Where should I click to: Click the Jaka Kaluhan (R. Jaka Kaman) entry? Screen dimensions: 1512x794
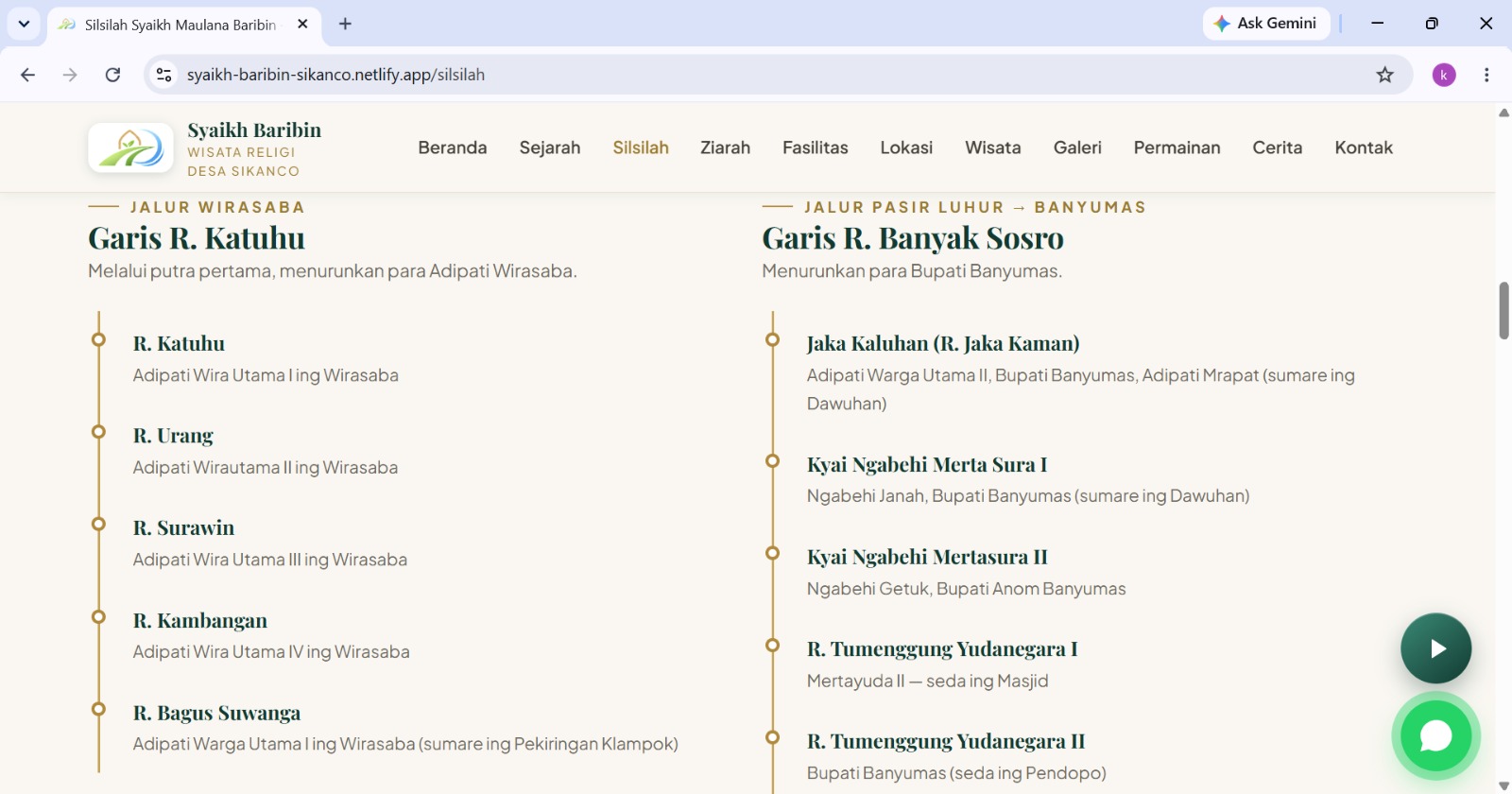943,343
